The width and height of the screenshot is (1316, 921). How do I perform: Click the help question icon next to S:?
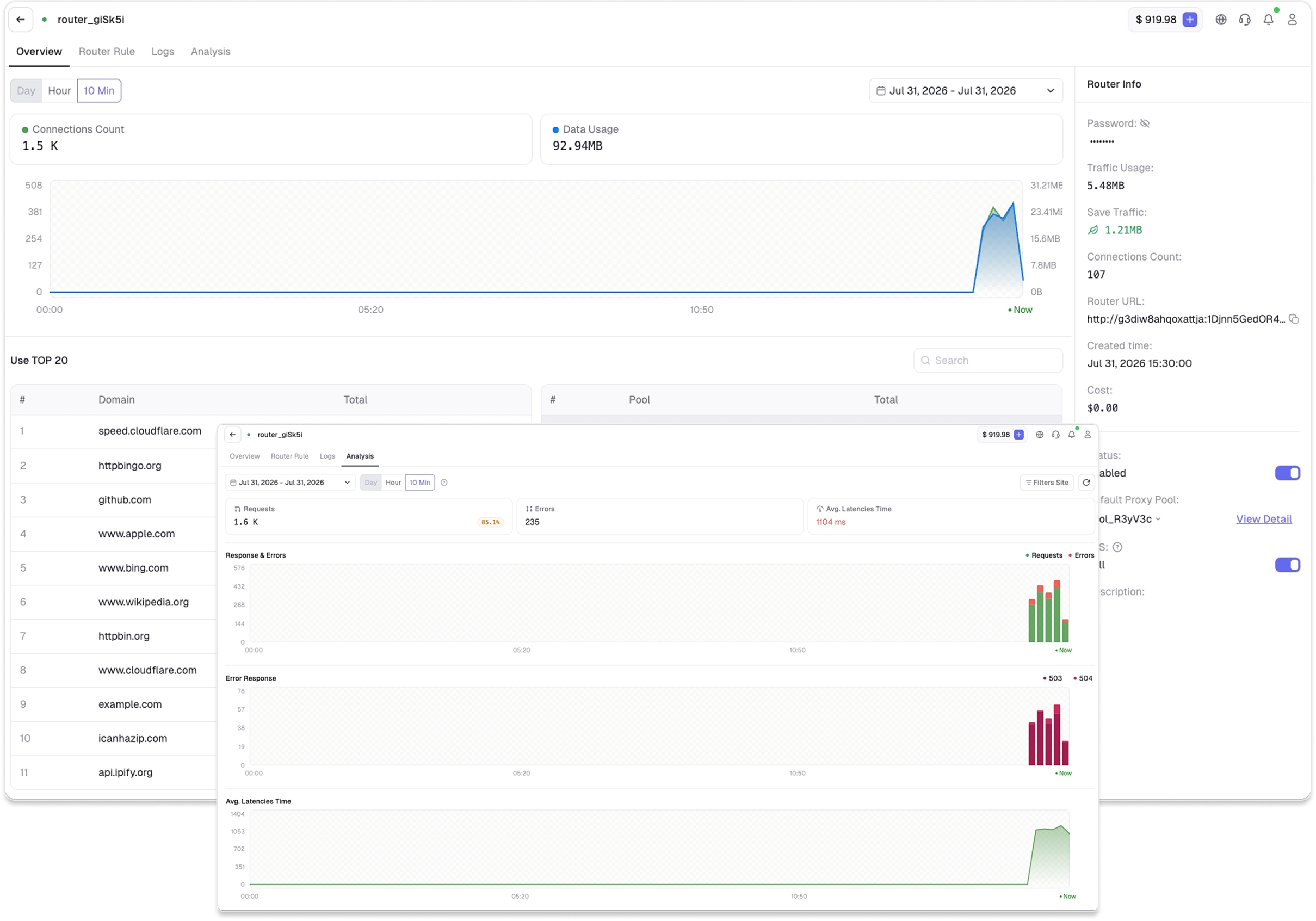click(1117, 547)
